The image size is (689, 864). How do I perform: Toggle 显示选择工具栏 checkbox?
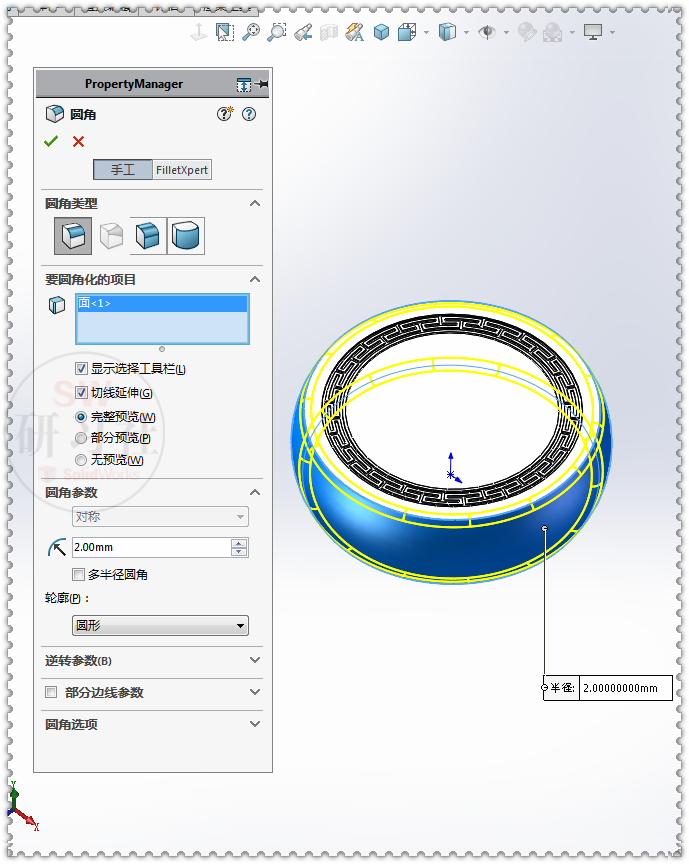pos(81,369)
